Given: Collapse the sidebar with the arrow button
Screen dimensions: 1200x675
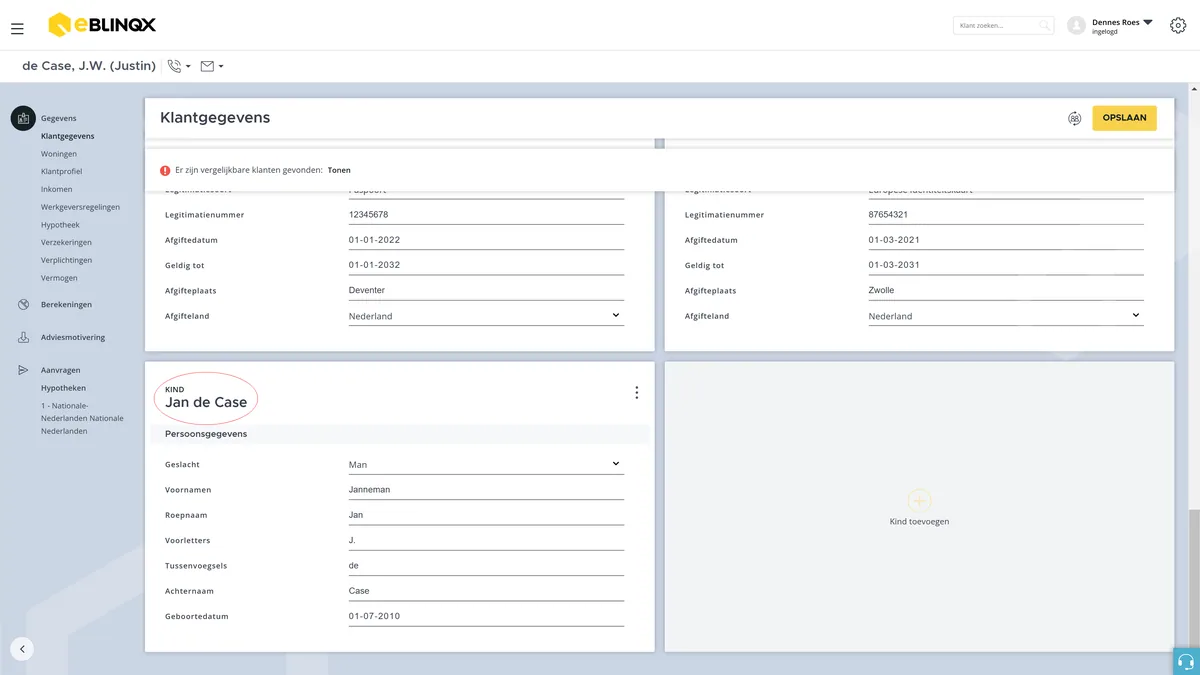Looking at the screenshot, I should point(22,648).
